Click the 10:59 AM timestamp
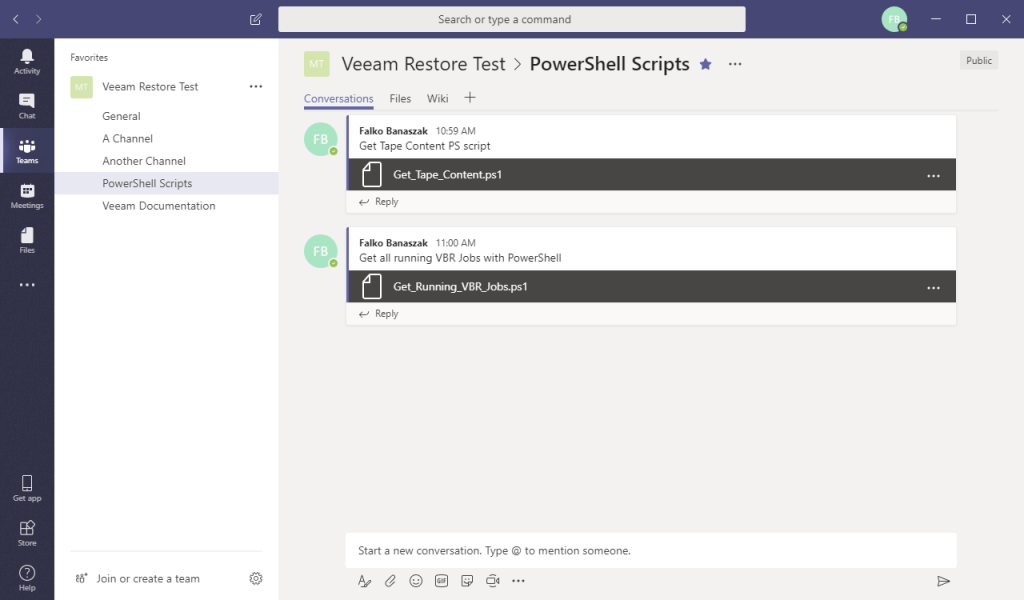This screenshot has width=1024, height=600. click(x=455, y=131)
